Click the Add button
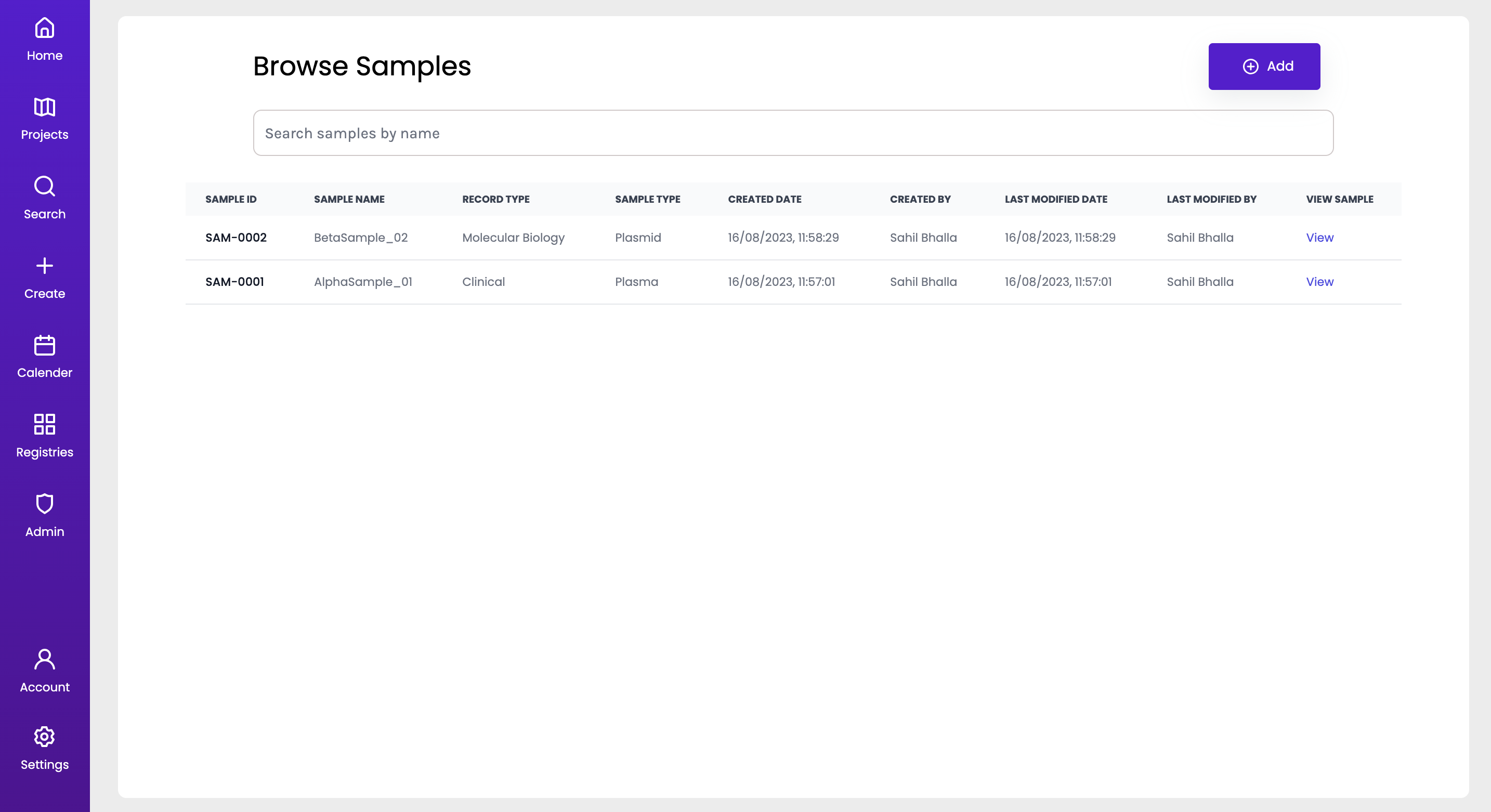The width and height of the screenshot is (1491, 812). pos(1264,67)
